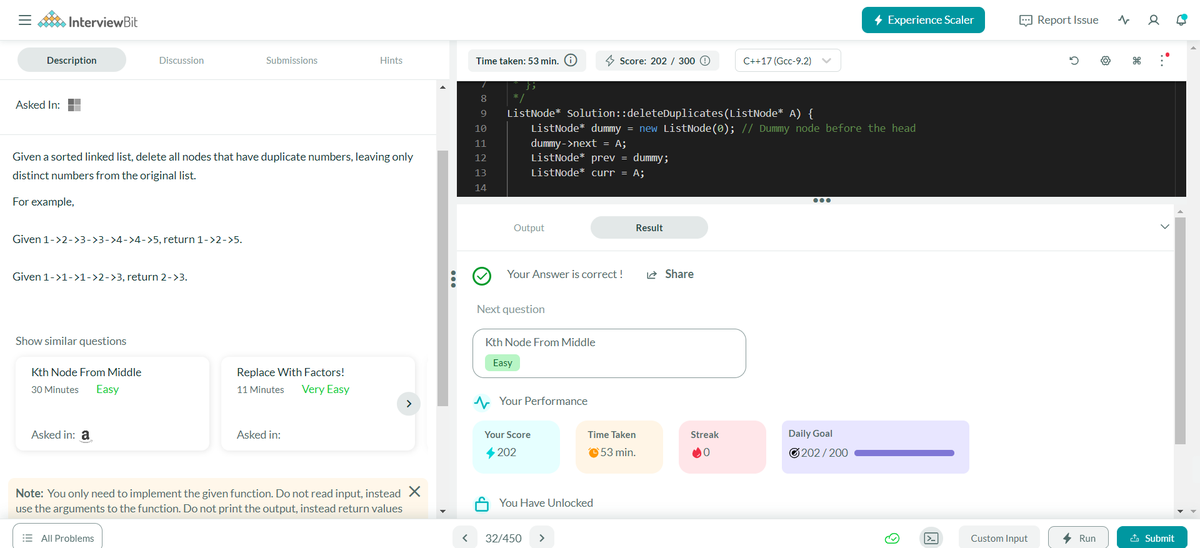Go to the previous problem
Viewport: 1200px width, 548px height.
[465, 538]
